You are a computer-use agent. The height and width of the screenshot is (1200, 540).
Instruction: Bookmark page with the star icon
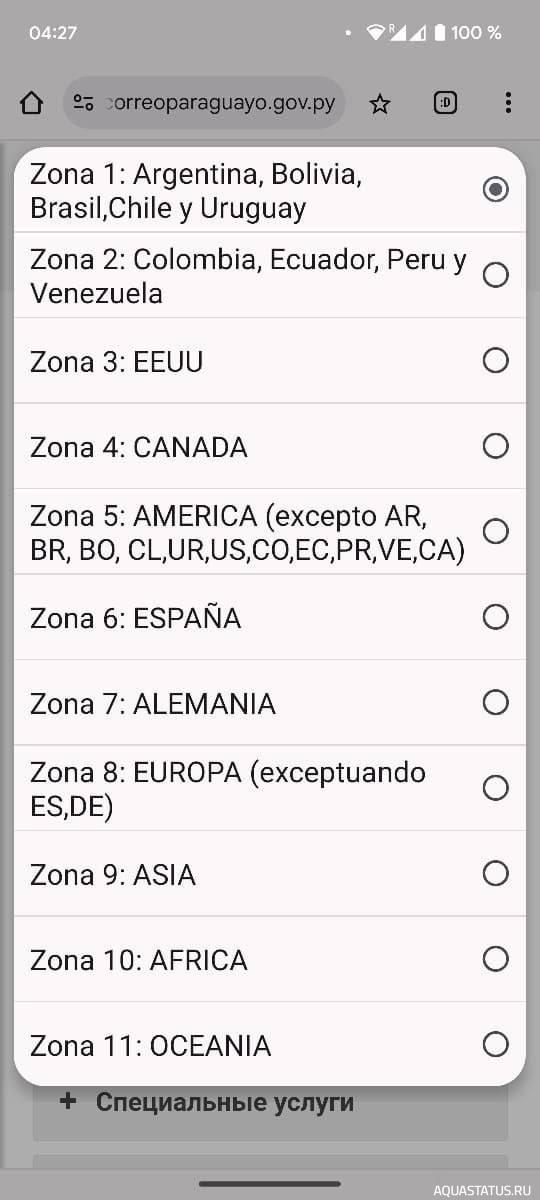point(380,103)
